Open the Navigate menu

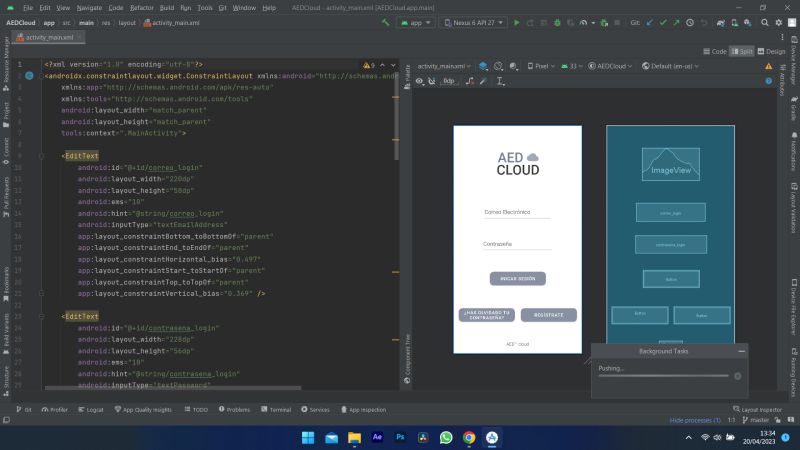tap(89, 8)
